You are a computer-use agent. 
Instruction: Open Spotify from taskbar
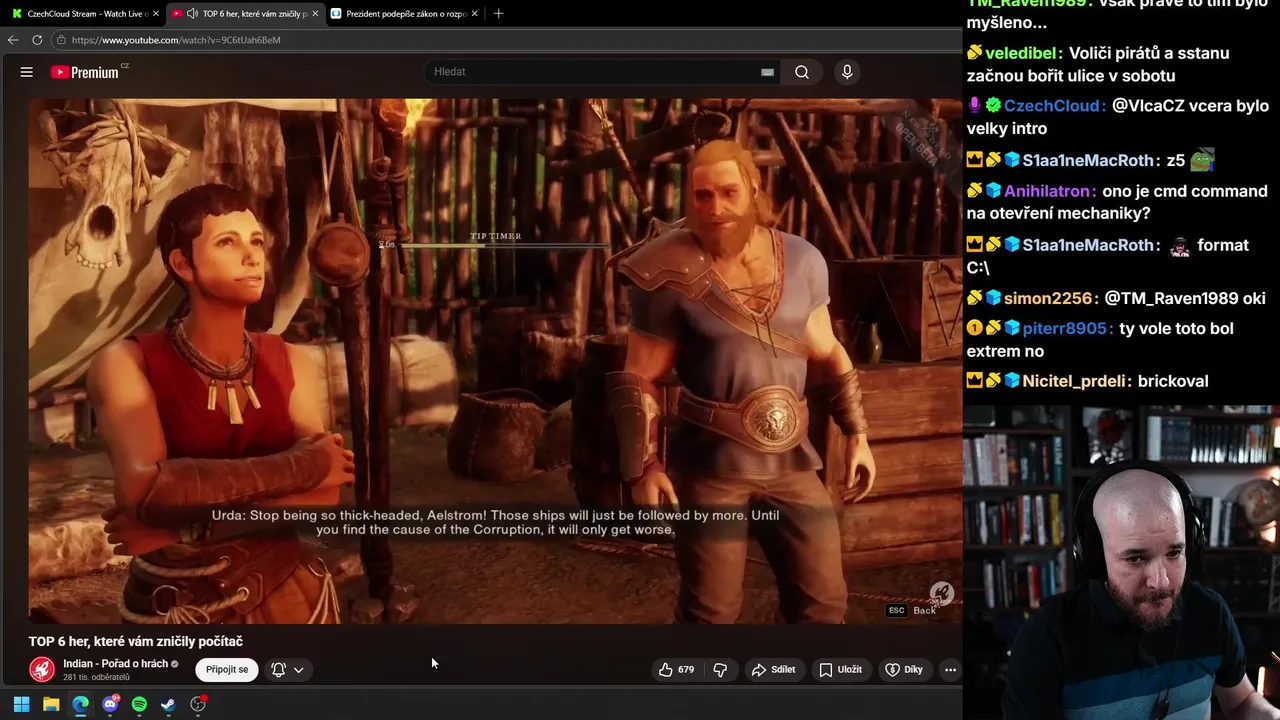pyautogui.click(x=139, y=704)
